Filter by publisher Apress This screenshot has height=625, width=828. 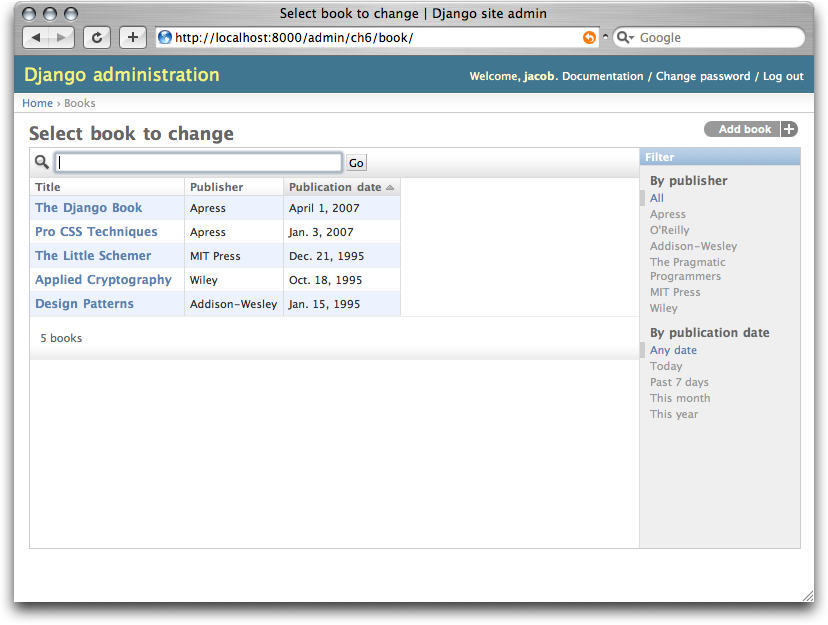tap(668, 214)
